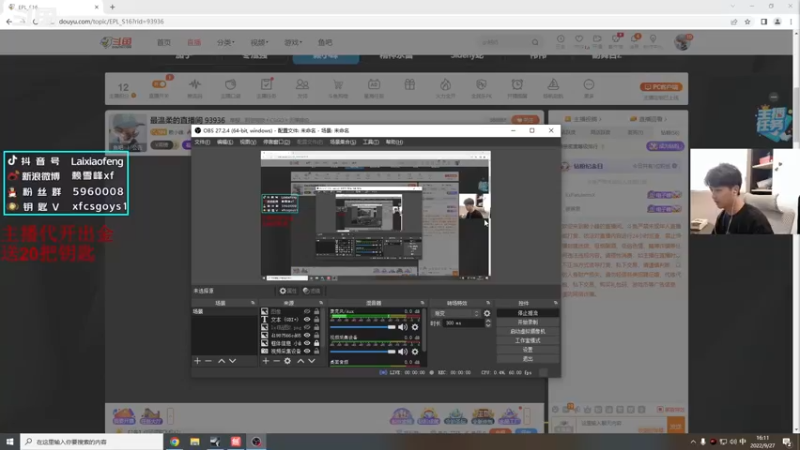Toggle visibility of the 4190756e source
800x450 pixels.
click(x=307, y=335)
